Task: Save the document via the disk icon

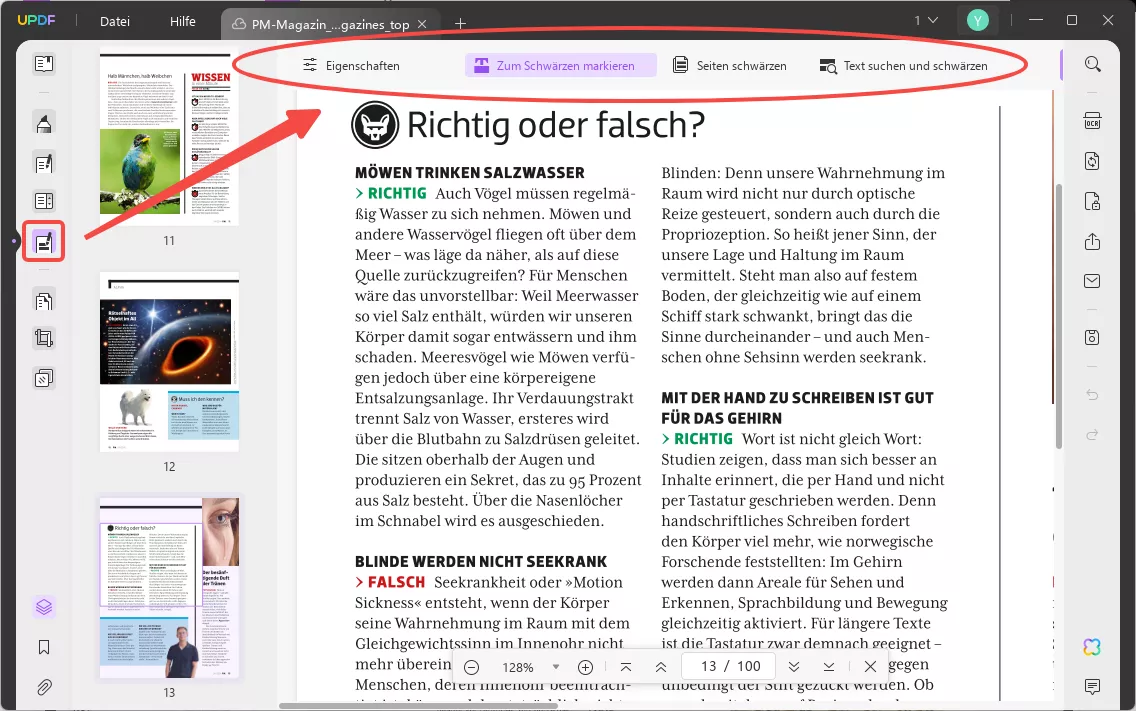Action: click(x=1093, y=337)
